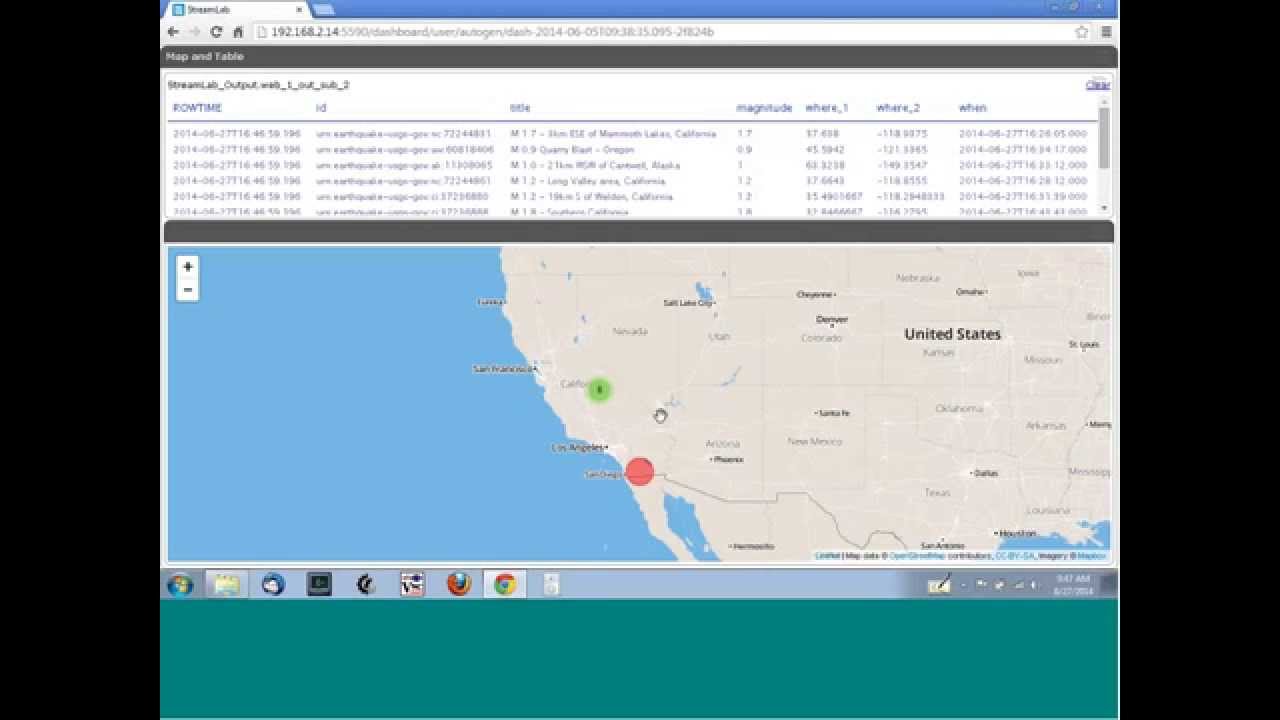
Task: Click the red marker near San Diego
Action: 639,472
